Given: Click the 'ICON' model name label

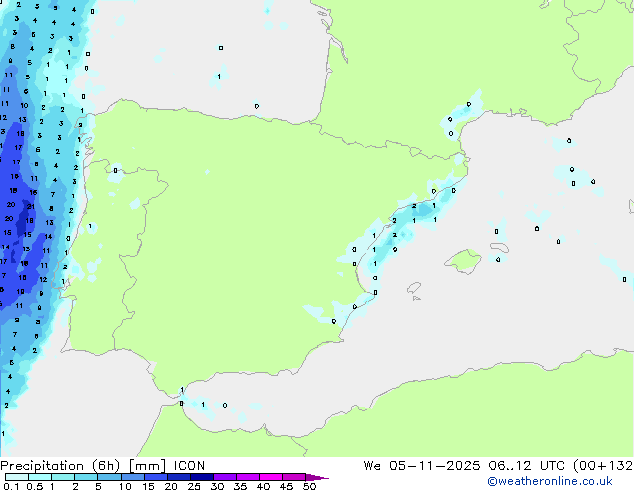Looking at the screenshot, I should [189, 466].
